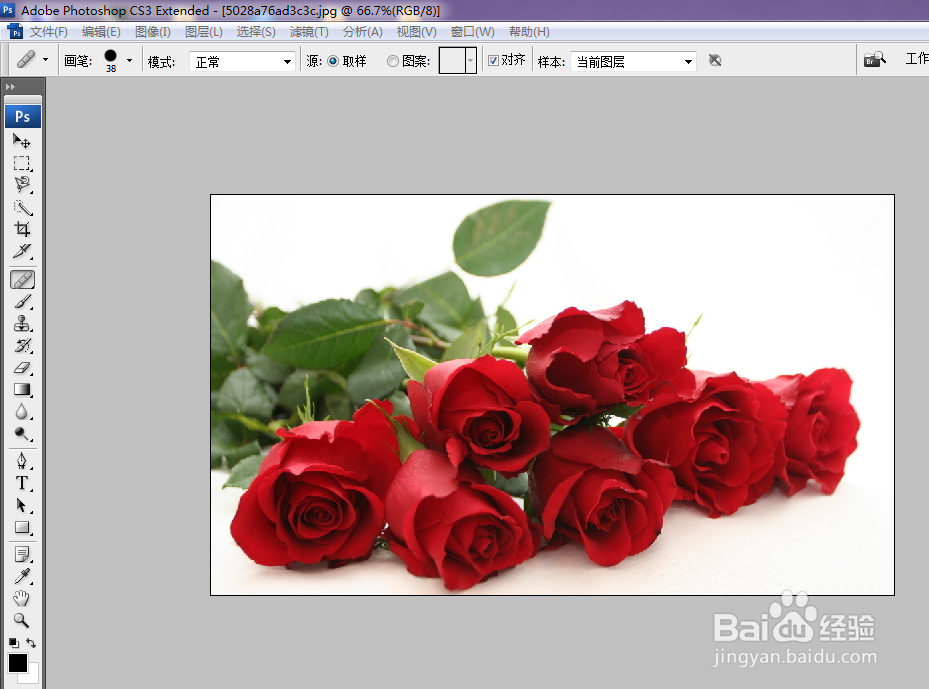929x689 pixels.
Task: Select the Type tool
Action: 22,483
